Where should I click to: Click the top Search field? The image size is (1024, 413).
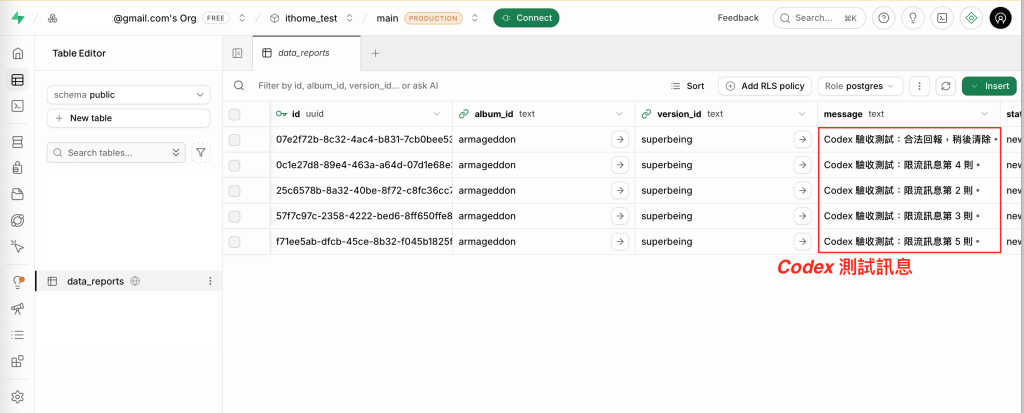click(x=820, y=18)
